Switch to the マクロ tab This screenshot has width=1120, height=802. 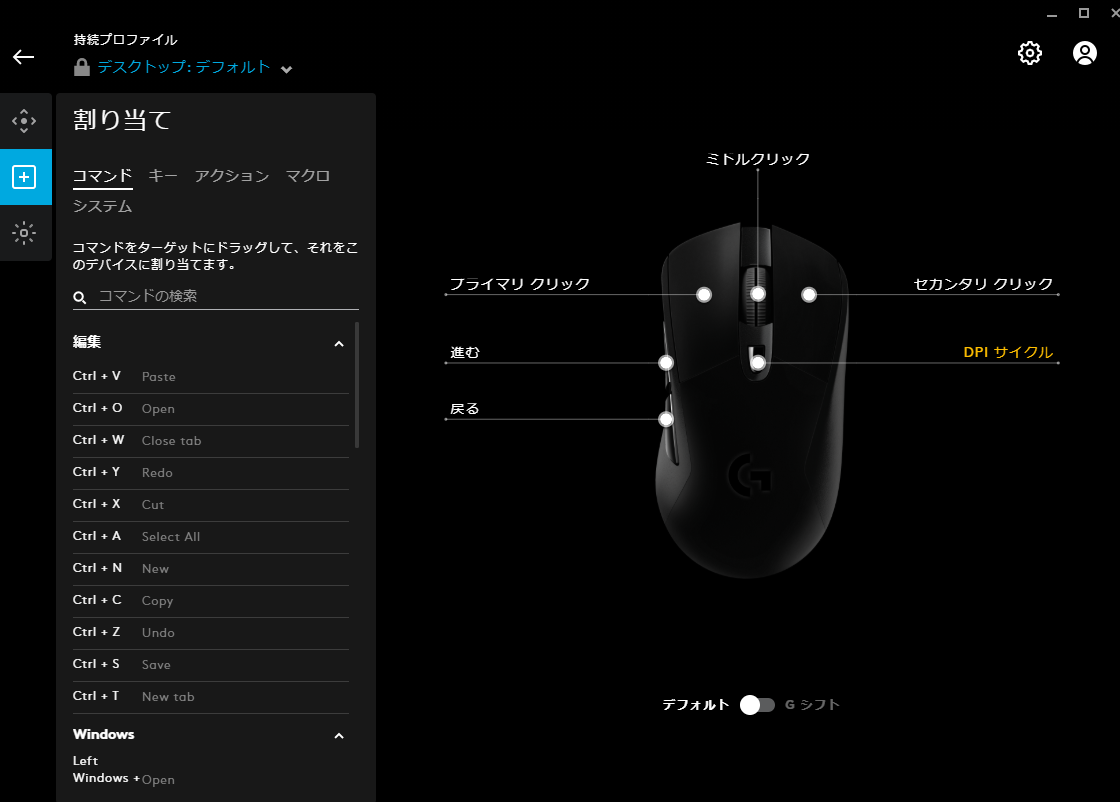(x=308, y=176)
